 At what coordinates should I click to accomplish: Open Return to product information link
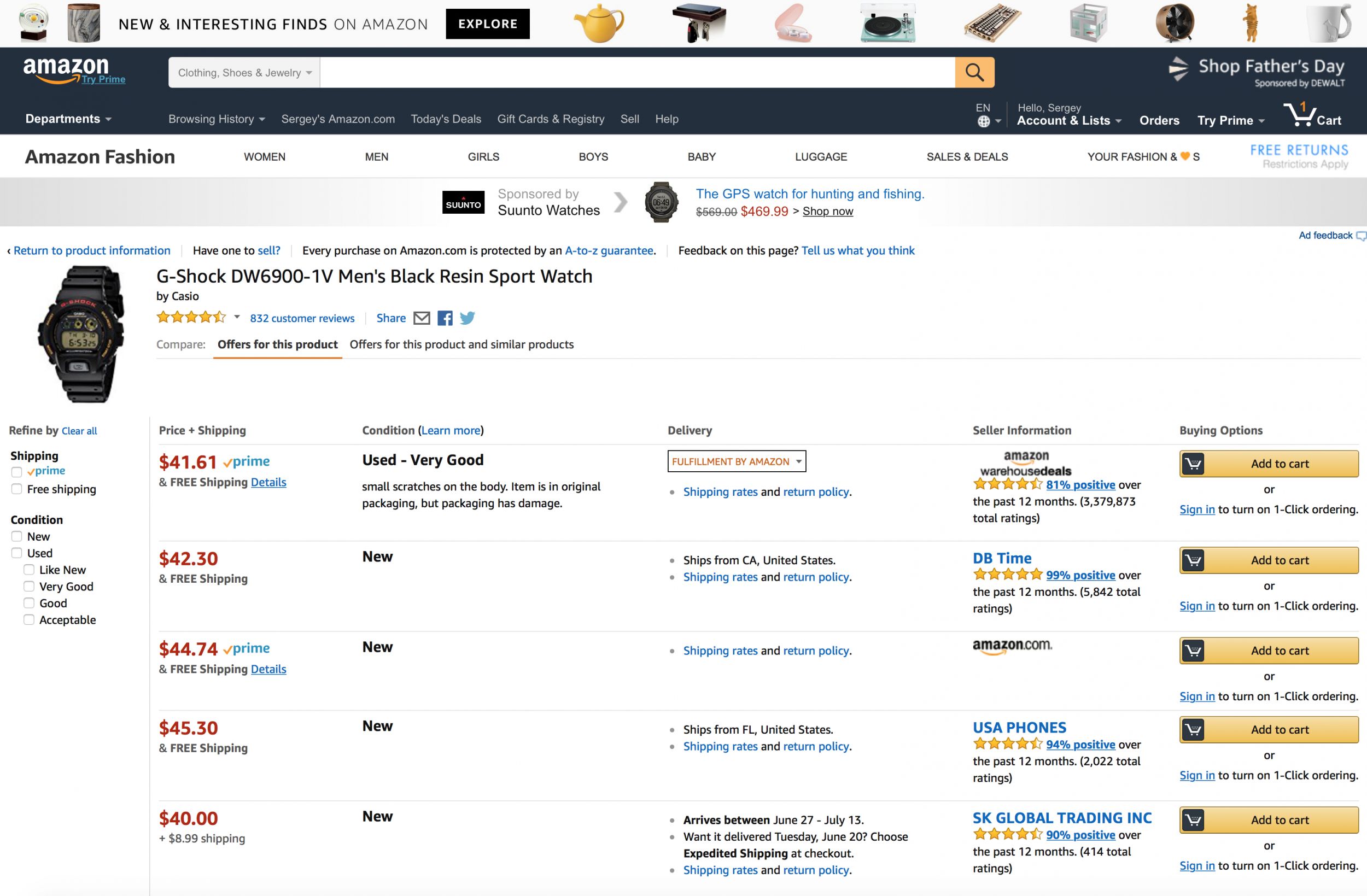click(x=92, y=250)
